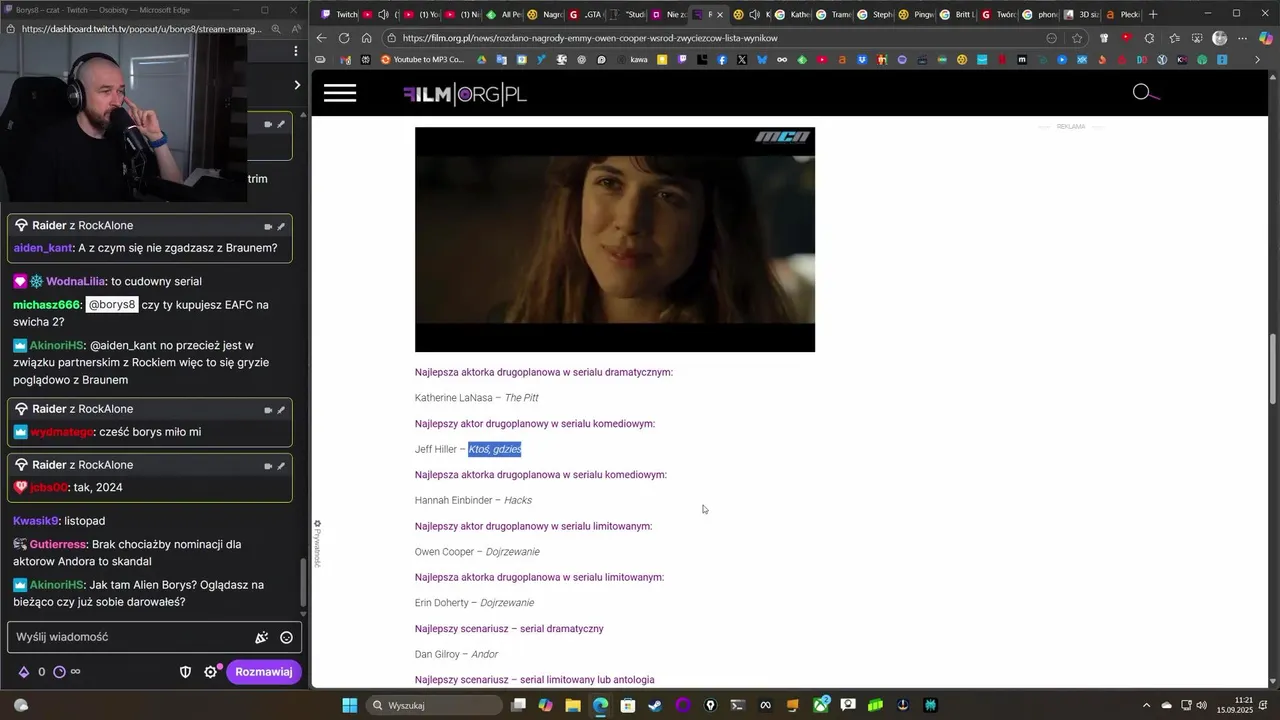The image size is (1280, 720).
Task: Reload the film.org.pl page
Action: (344, 38)
